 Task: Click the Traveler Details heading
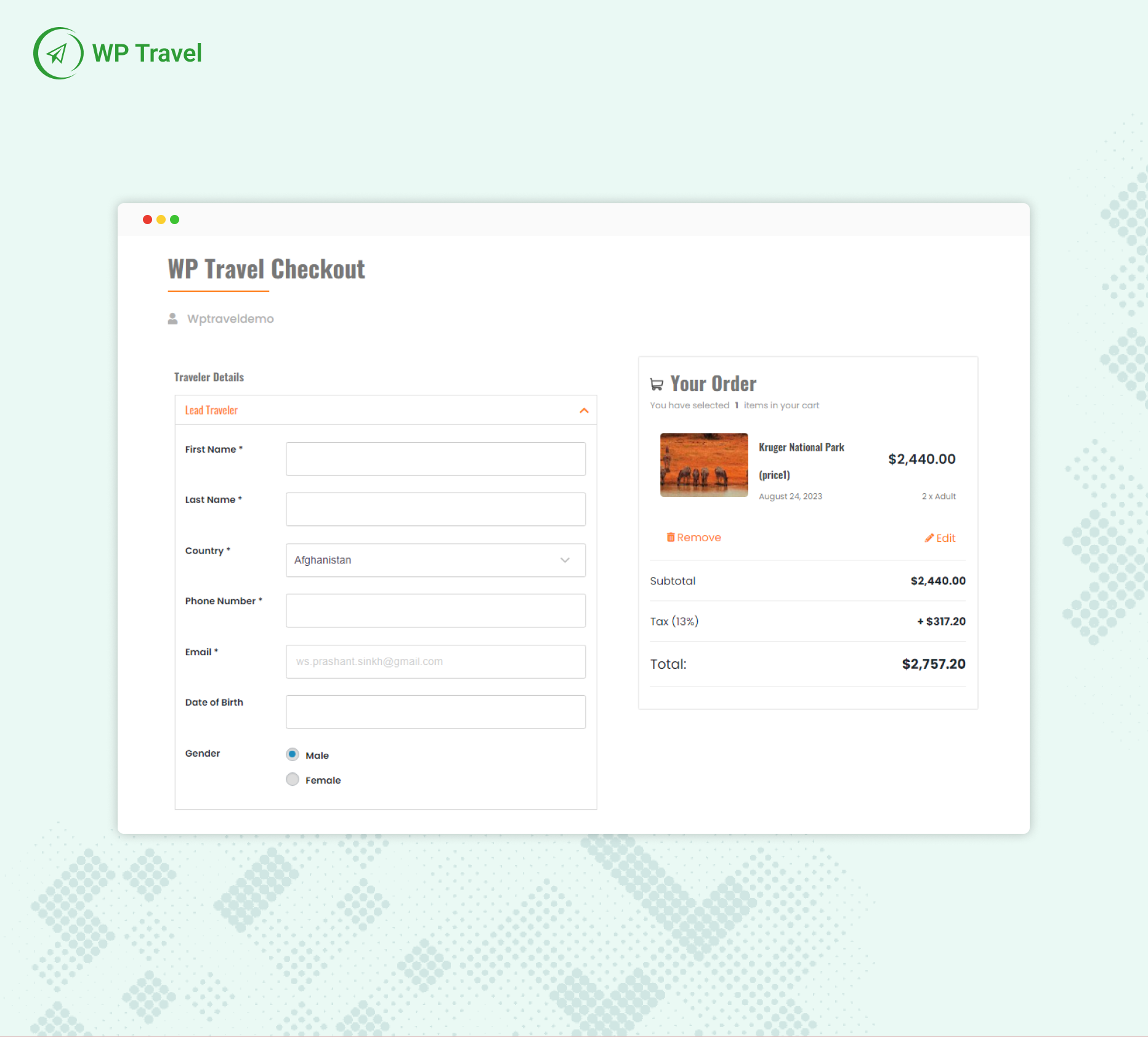[209, 377]
